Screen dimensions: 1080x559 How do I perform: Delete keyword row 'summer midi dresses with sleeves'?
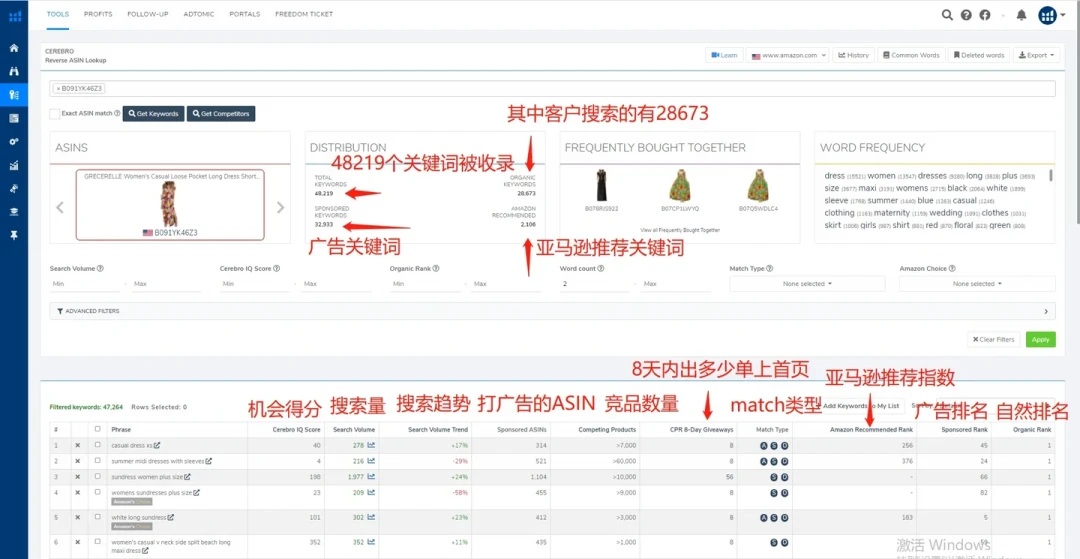77,461
